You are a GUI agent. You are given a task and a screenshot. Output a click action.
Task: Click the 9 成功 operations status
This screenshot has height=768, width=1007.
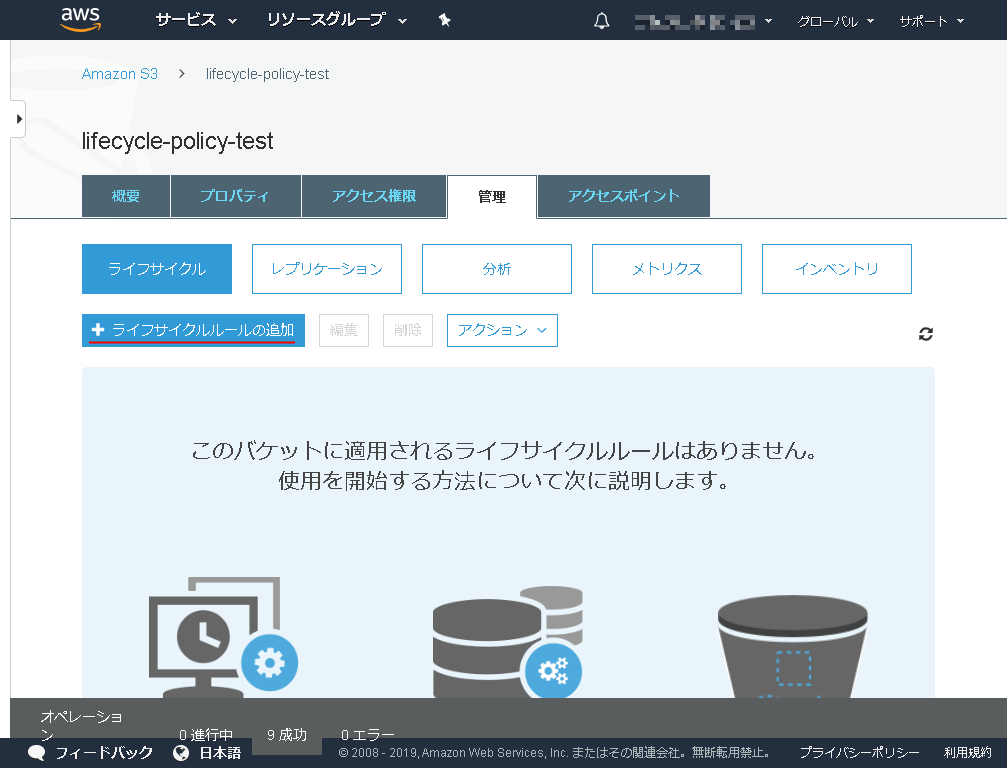coord(287,735)
